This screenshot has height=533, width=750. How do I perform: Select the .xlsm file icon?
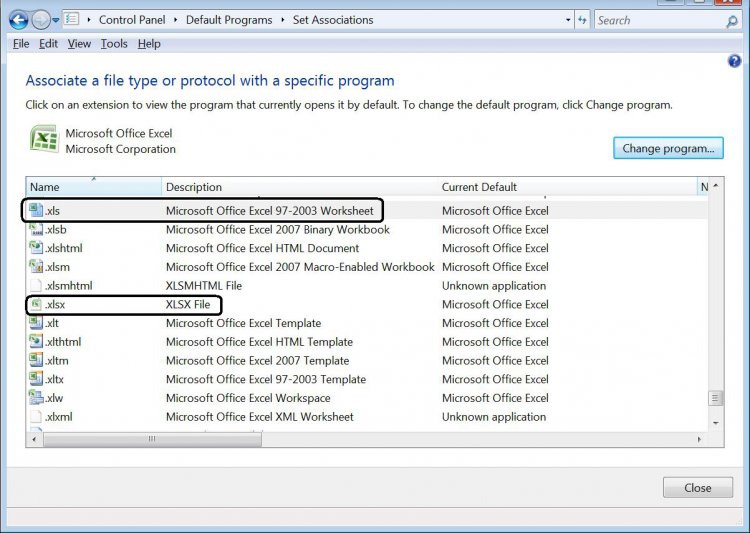(x=36, y=266)
